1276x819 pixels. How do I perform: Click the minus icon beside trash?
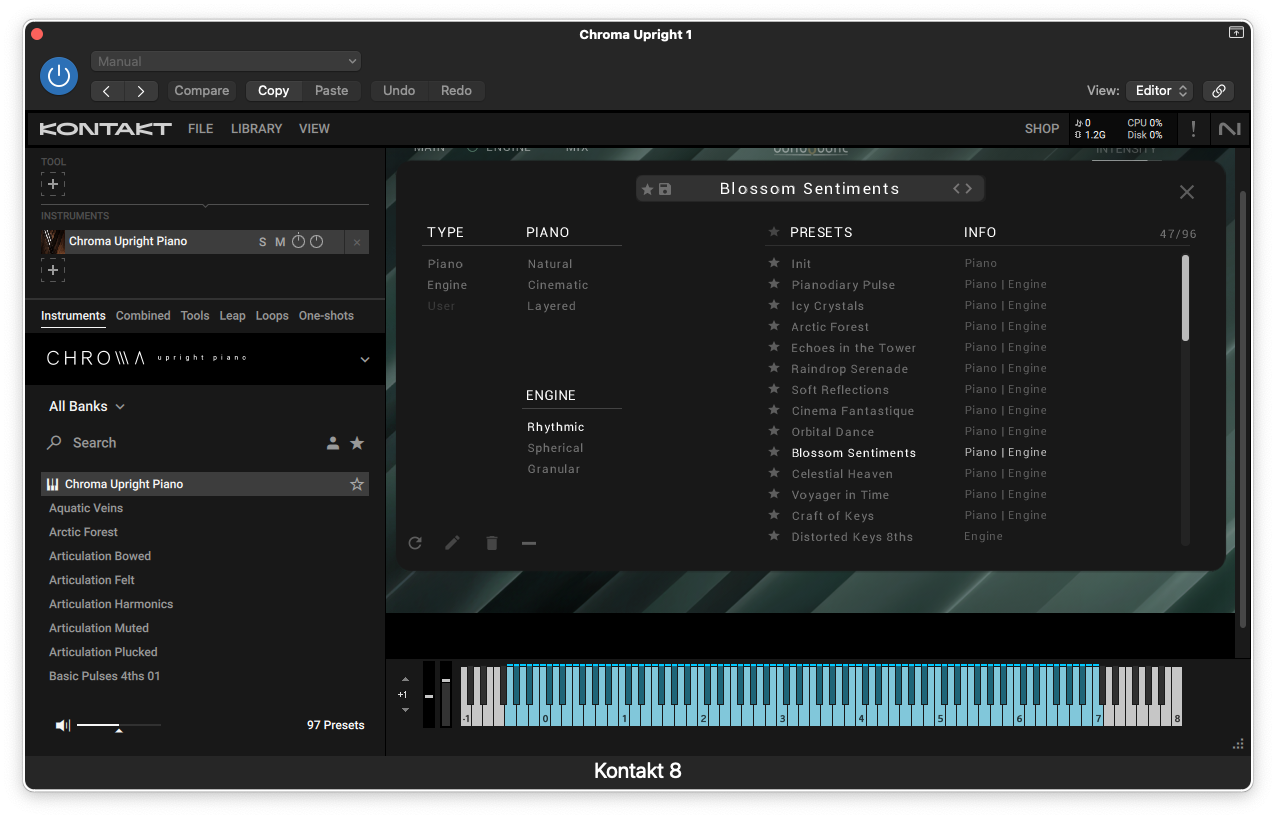tap(529, 543)
